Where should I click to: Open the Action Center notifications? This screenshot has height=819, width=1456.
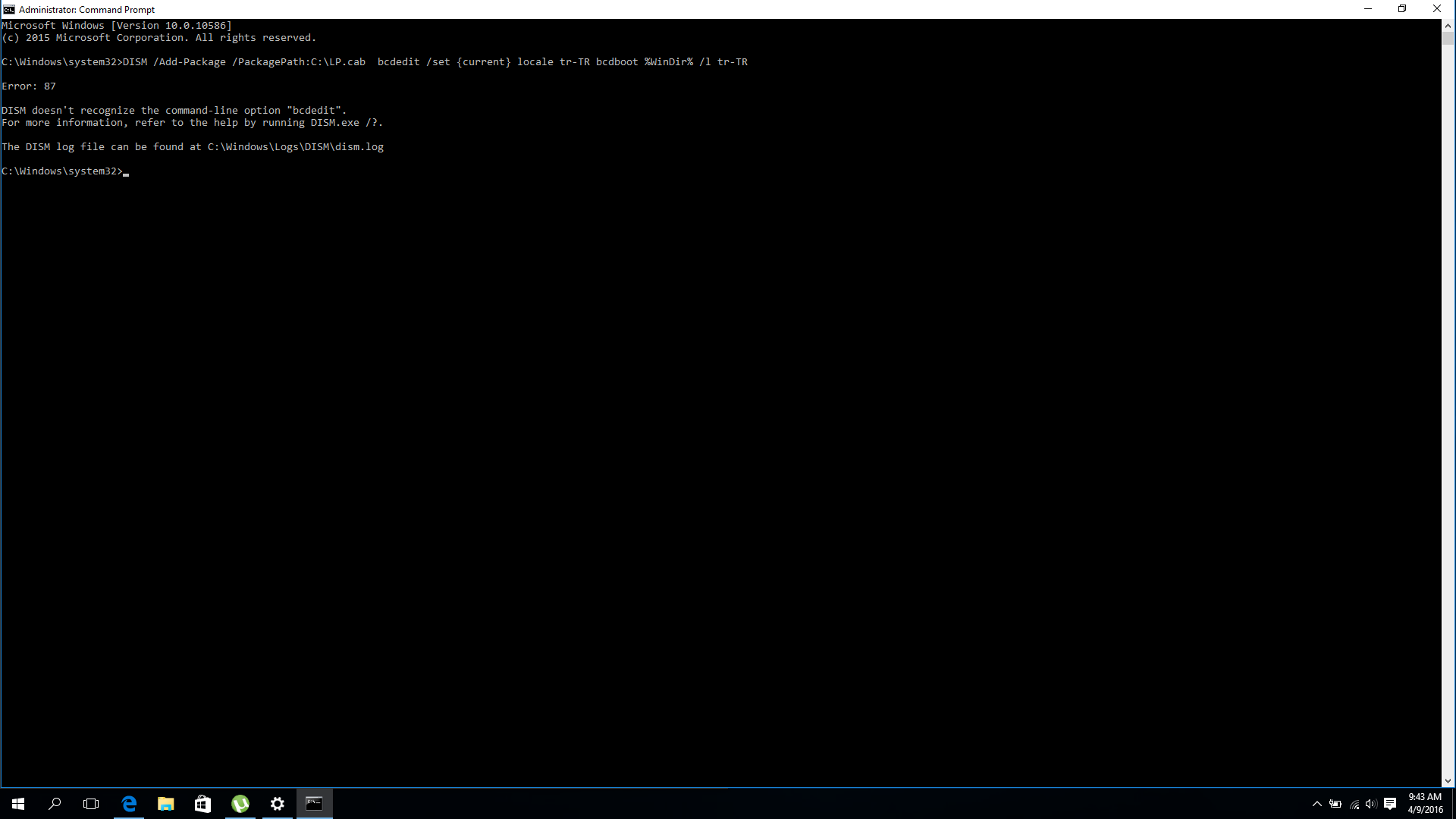tap(1390, 804)
